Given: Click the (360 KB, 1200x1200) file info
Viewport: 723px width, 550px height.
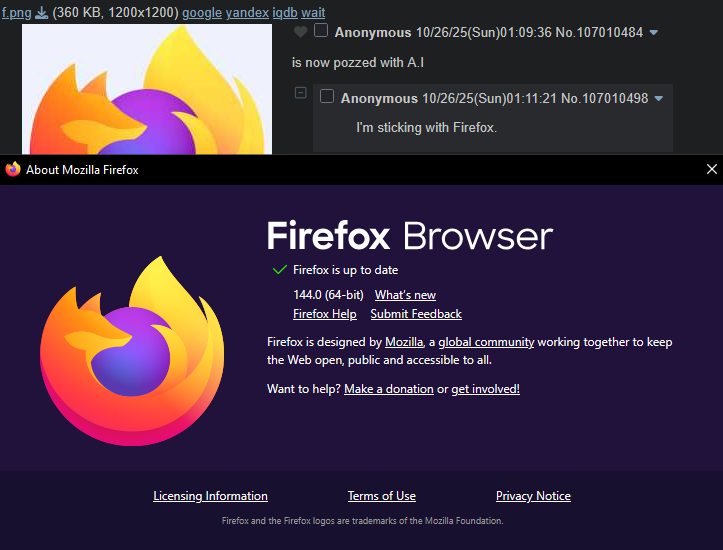Looking at the screenshot, I should (x=115, y=12).
